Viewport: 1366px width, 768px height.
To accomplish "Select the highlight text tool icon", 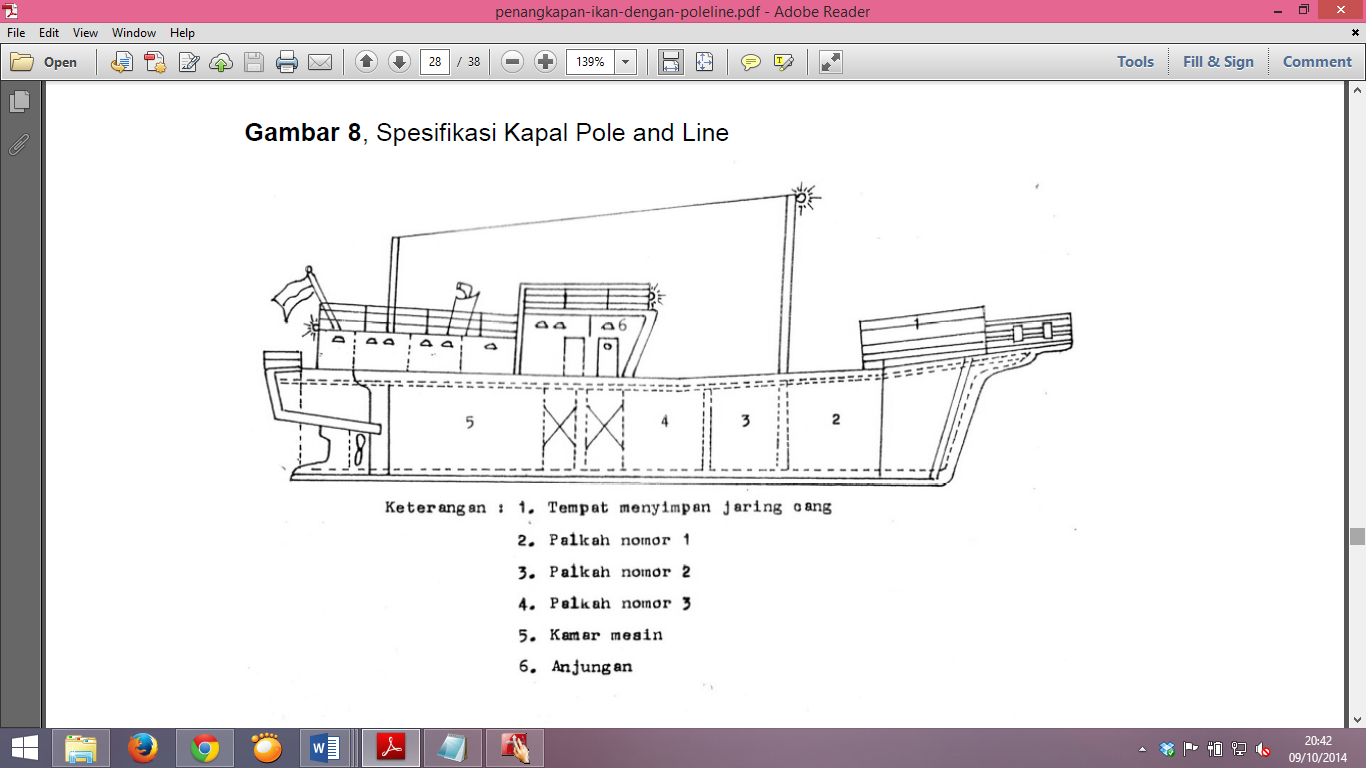I will (x=783, y=62).
